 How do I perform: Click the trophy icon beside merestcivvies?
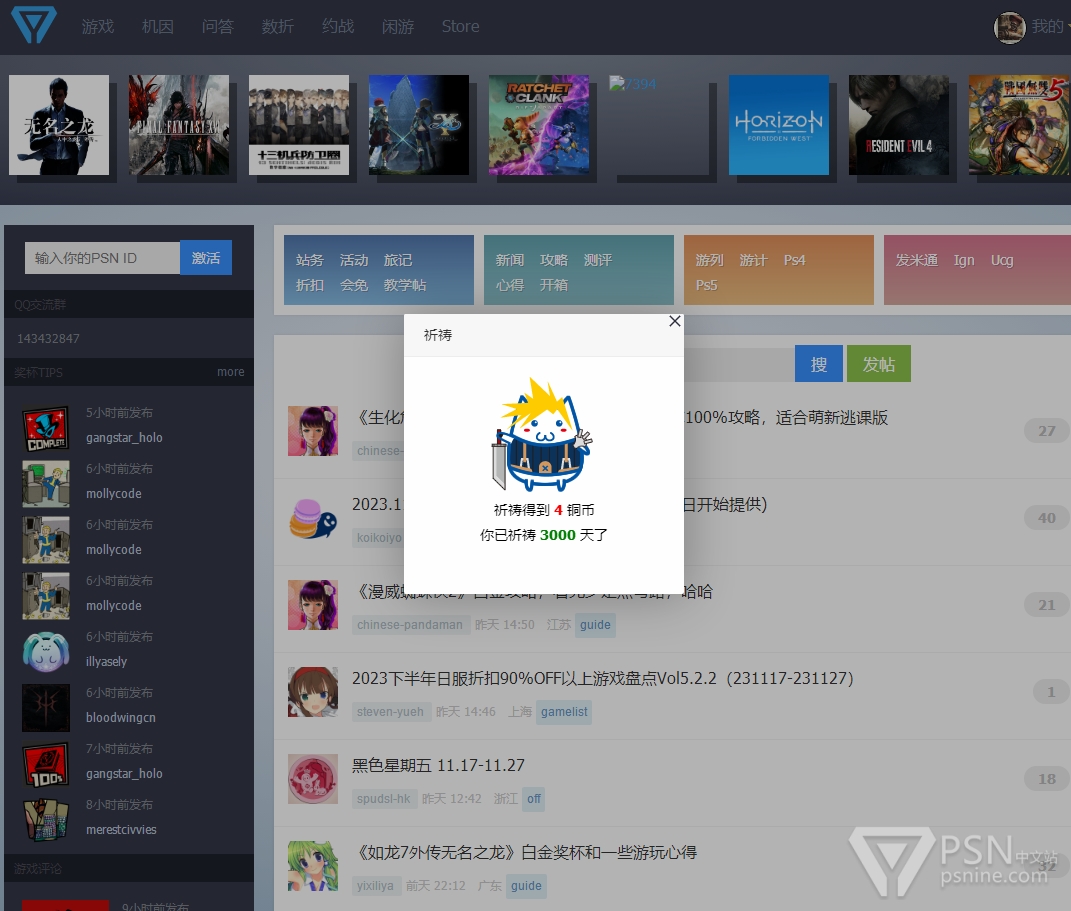(46, 822)
